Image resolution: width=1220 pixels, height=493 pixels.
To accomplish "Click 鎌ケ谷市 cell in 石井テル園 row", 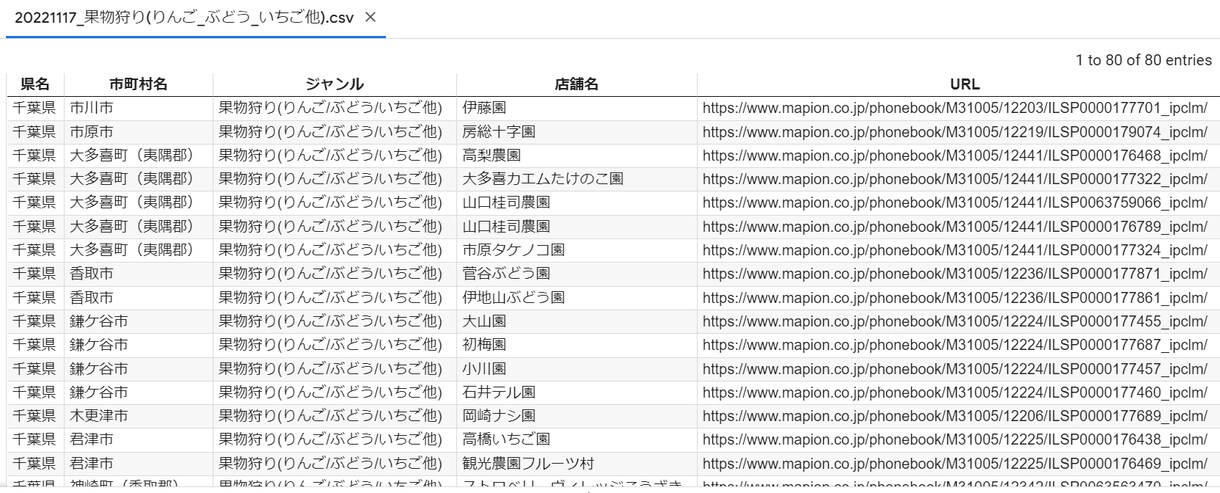I will coord(138,392).
